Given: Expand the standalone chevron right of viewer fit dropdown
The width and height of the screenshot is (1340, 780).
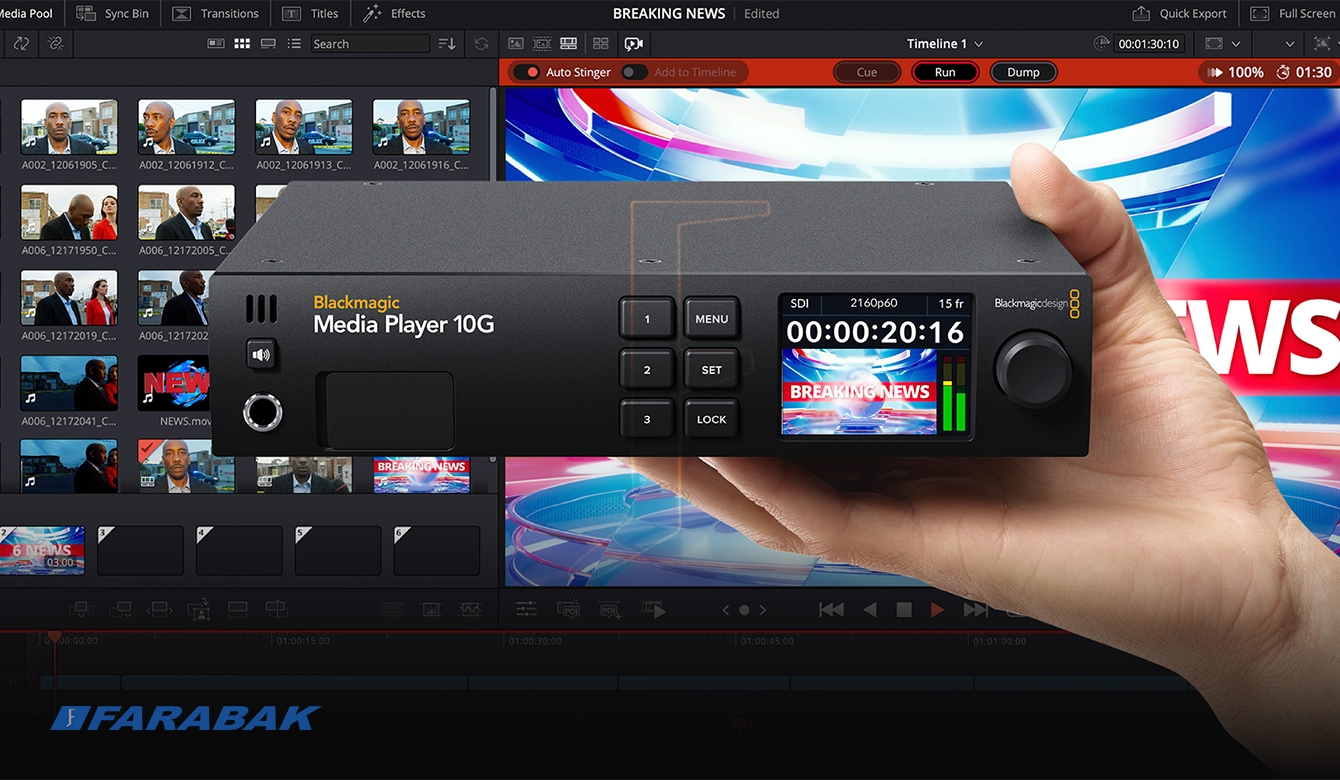Looking at the screenshot, I should [1290, 44].
